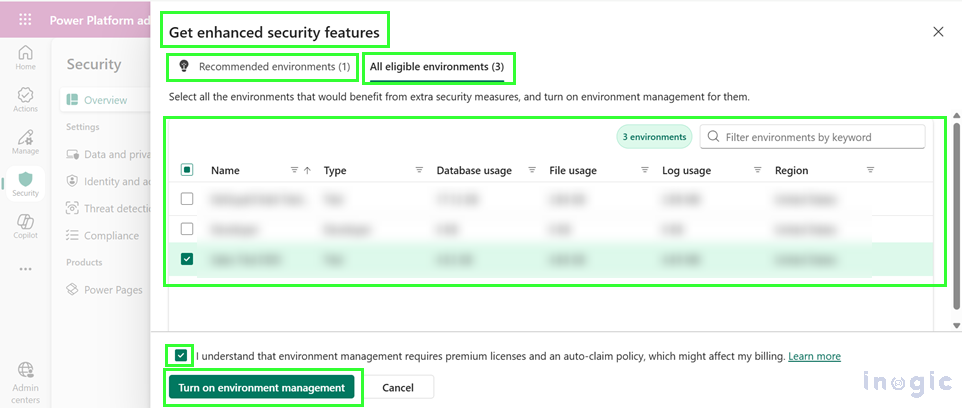Open the Type column filter menu
The height and width of the screenshot is (408, 962).
pyautogui.click(x=419, y=171)
